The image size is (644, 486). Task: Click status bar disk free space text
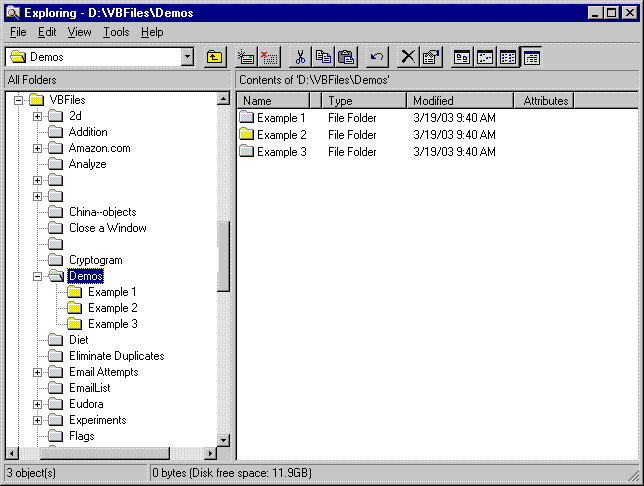(x=232, y=473)
